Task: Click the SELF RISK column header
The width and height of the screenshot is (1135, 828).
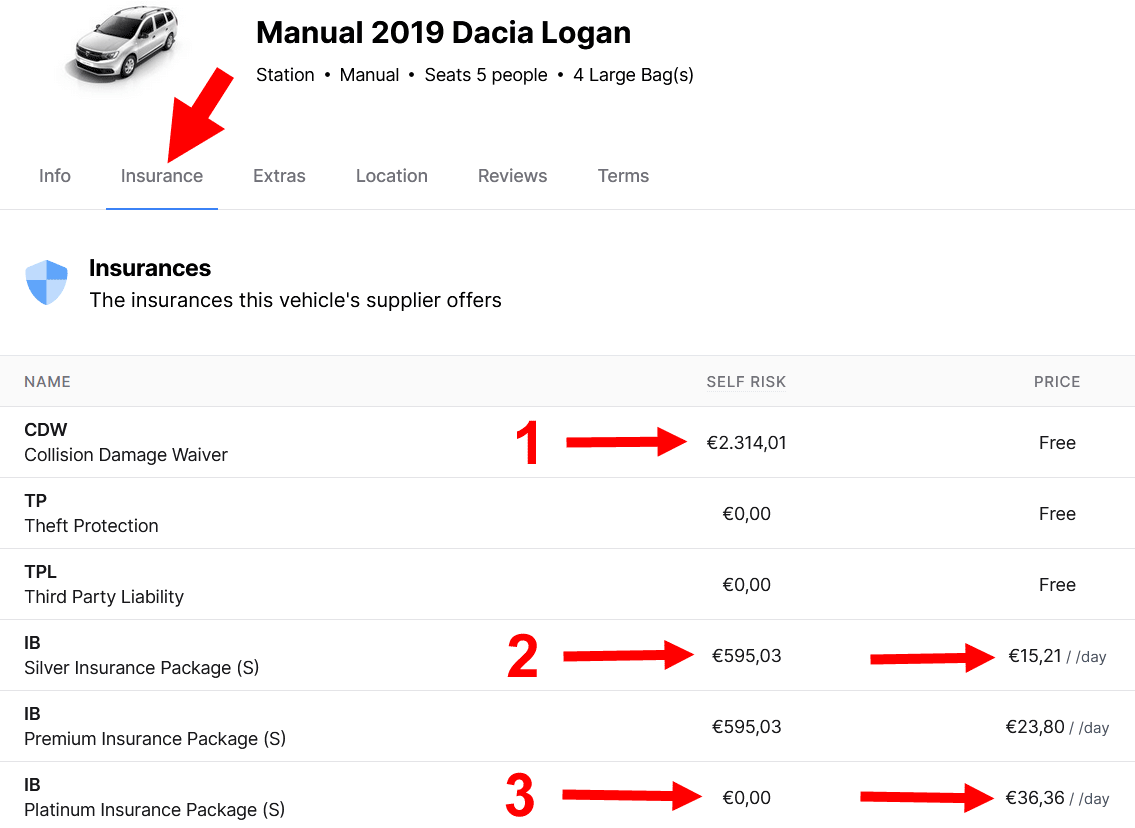Action: (746, 381)
